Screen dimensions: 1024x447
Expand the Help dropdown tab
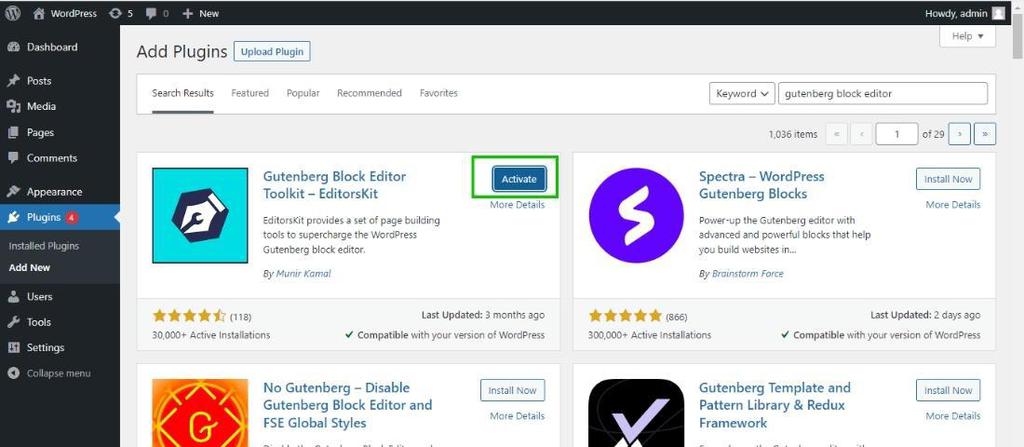tap(967, 36)
